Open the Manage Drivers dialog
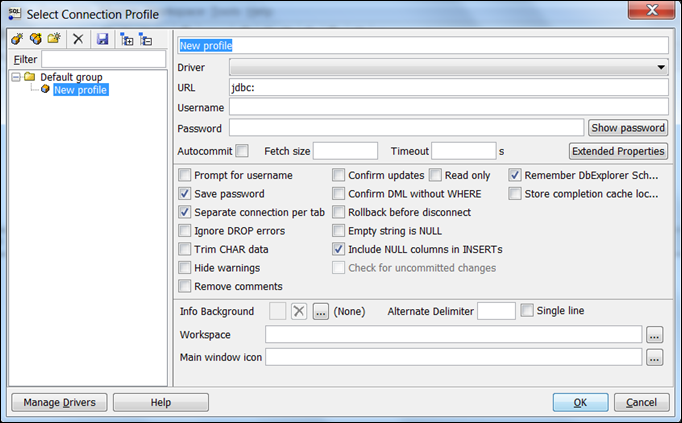 [x=58, y=402]
